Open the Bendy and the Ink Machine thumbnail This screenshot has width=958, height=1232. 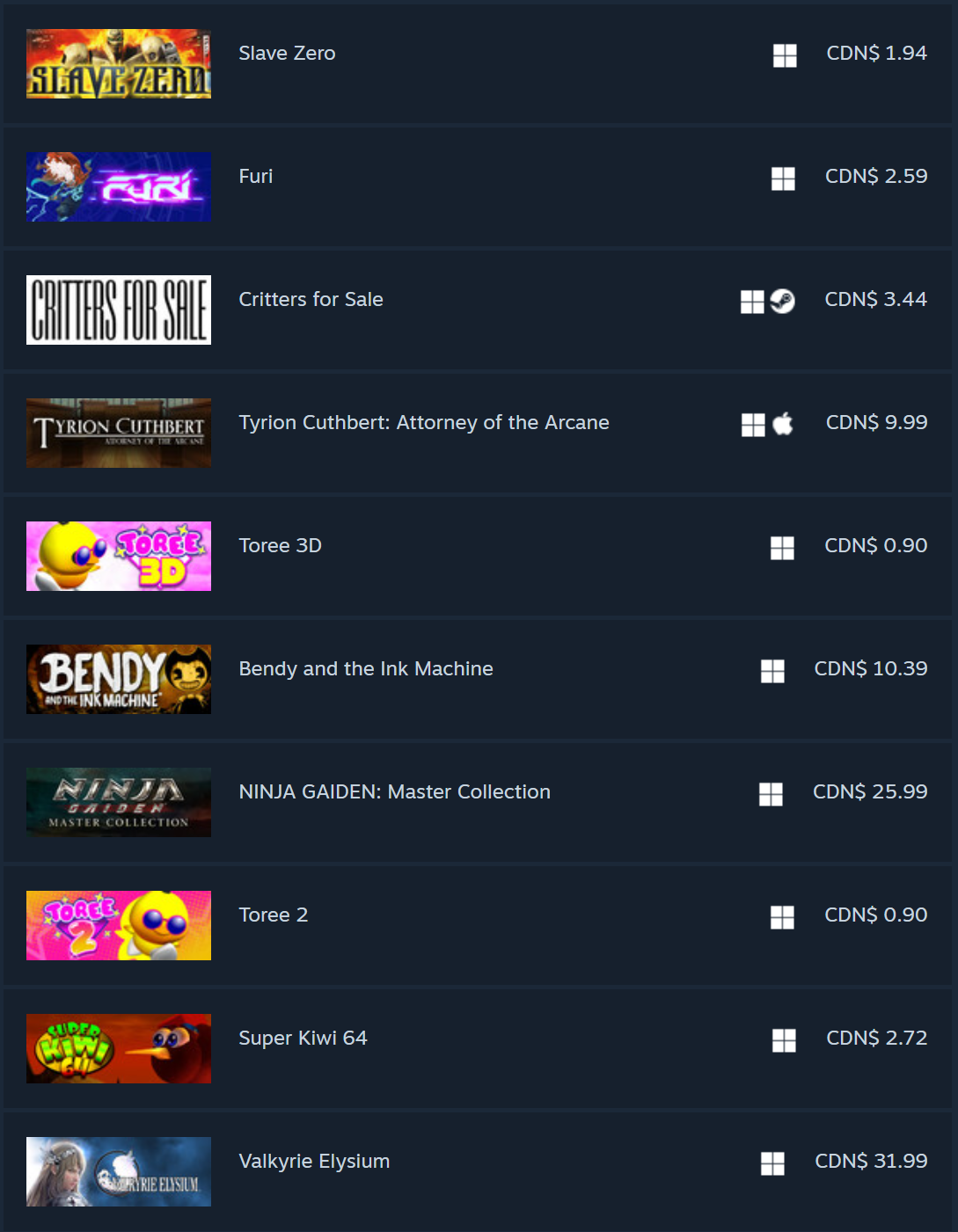point(119,679)
